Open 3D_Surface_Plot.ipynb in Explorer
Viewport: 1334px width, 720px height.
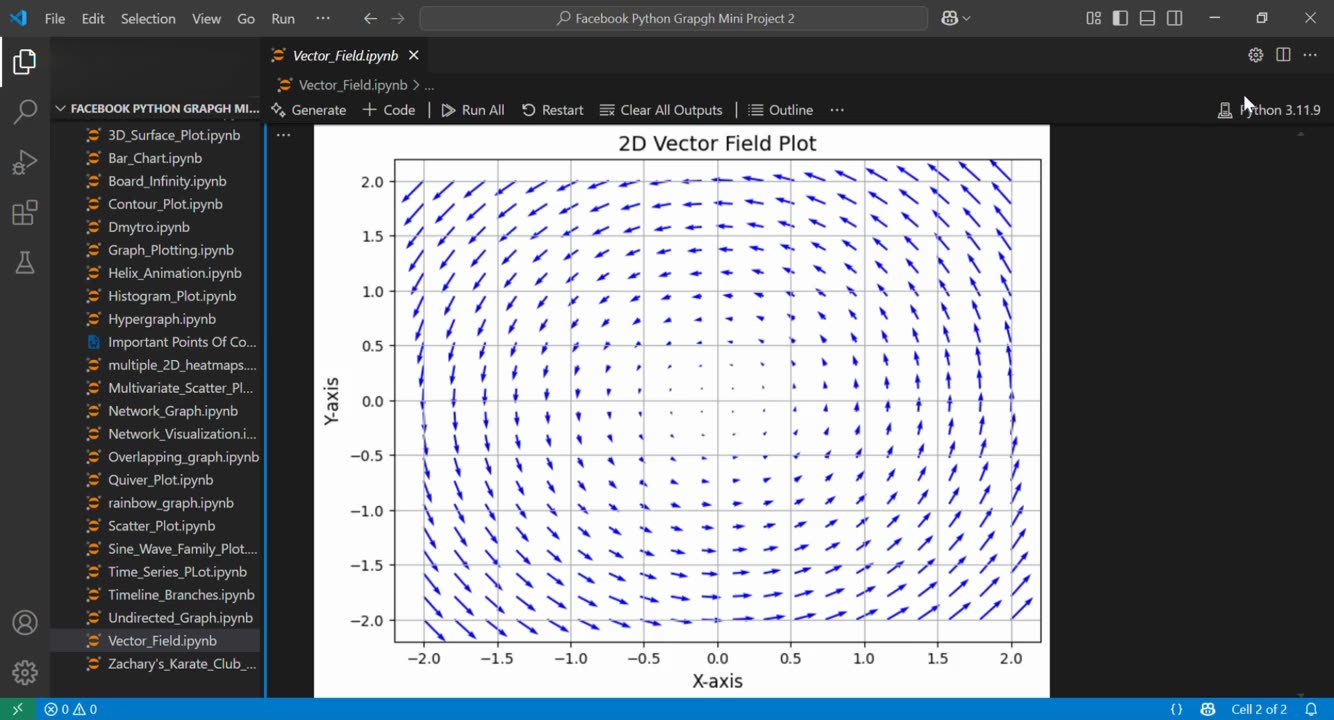pos(174,135)
